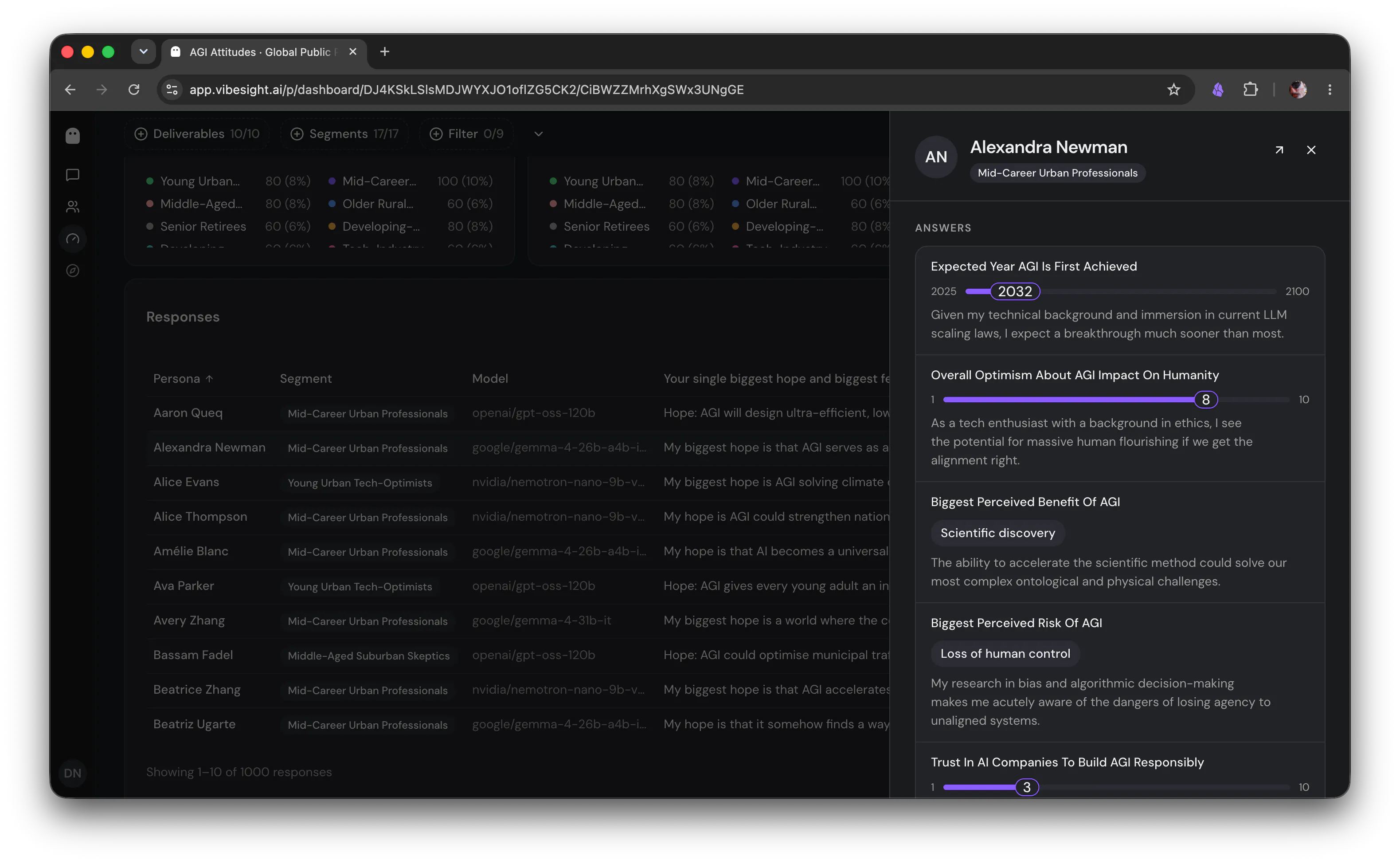The height and width of the screenshot is (864, 1400).
Task: Click the Model column header
Action: 490,378
